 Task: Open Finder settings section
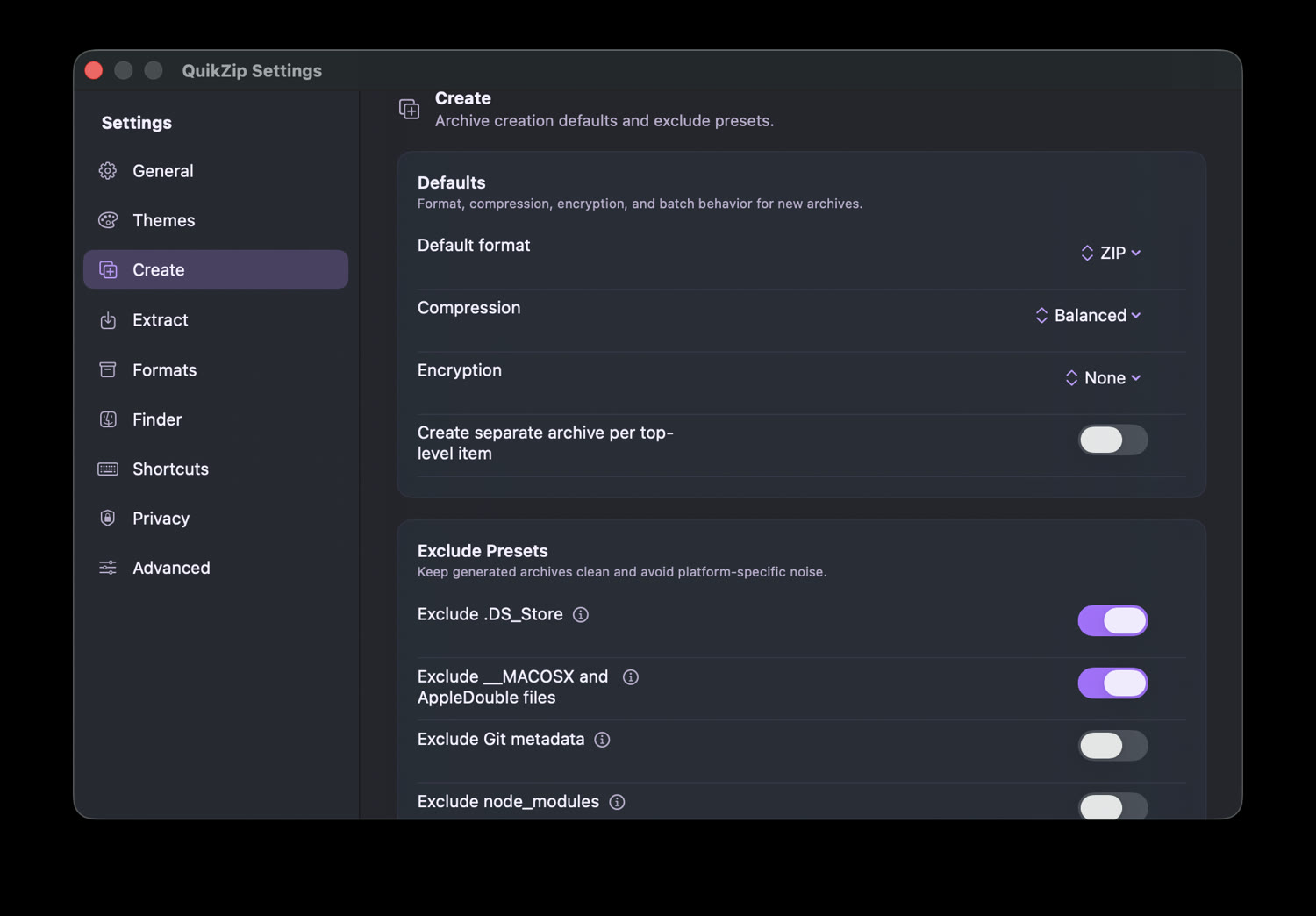pos(216,419)
